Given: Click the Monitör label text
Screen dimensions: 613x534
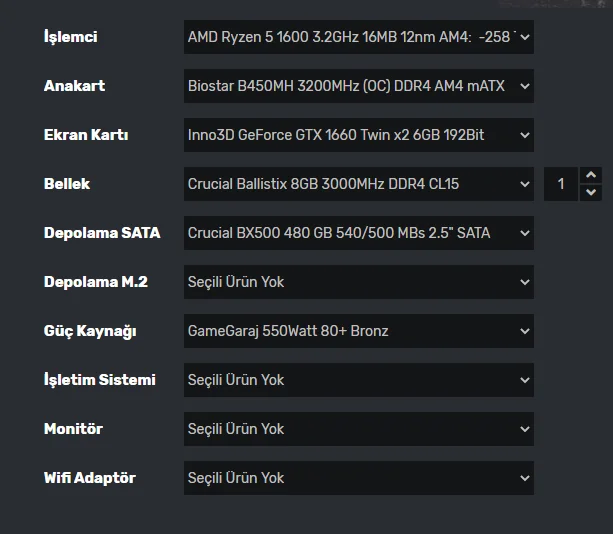Looking at the screenshot, I should pyautogui.click(x=73, y=429).
